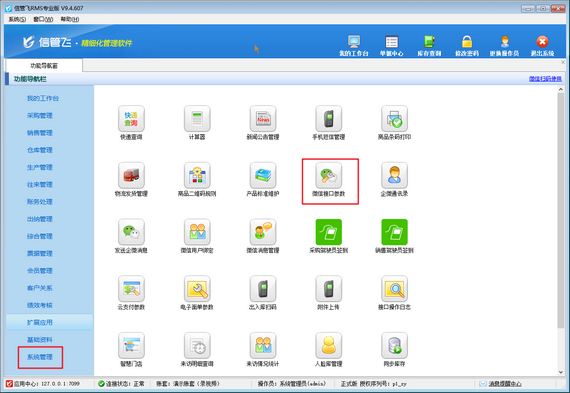Viewport: 570px width, 393px height.
Task: Open the 物流发货管理 truck icon
Action: pos(131,176)
